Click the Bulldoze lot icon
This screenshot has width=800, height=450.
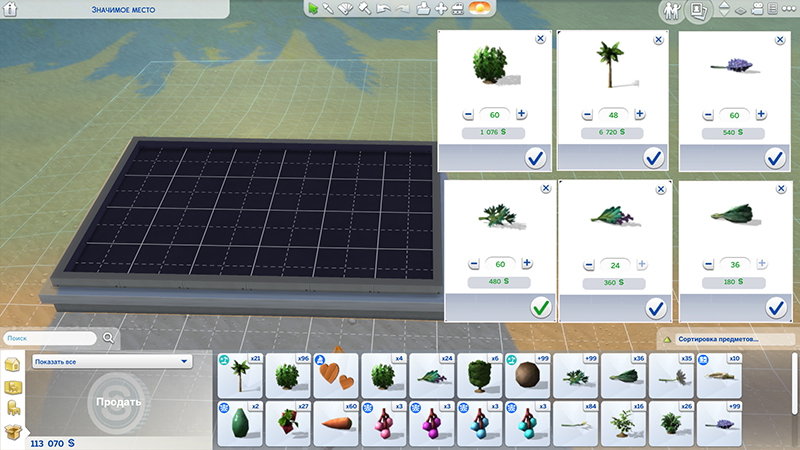pos(458,8)
